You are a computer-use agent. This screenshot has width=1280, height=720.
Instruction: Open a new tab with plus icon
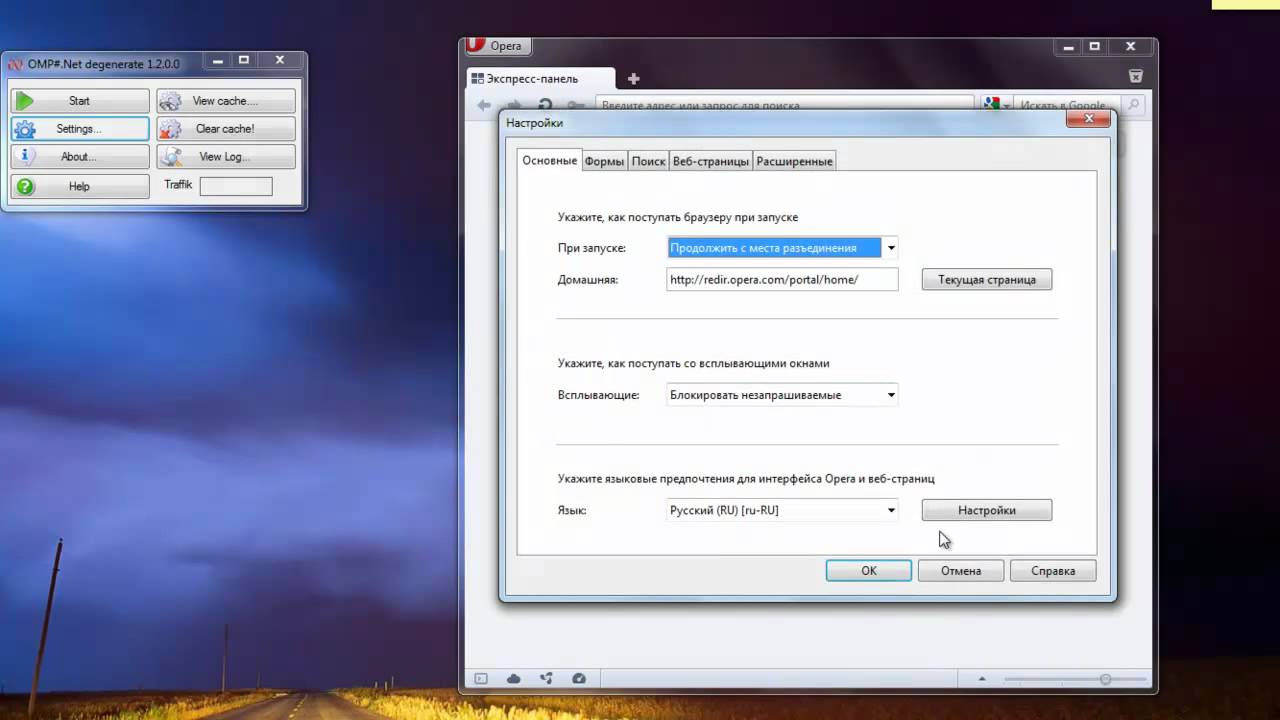[633, 79]
